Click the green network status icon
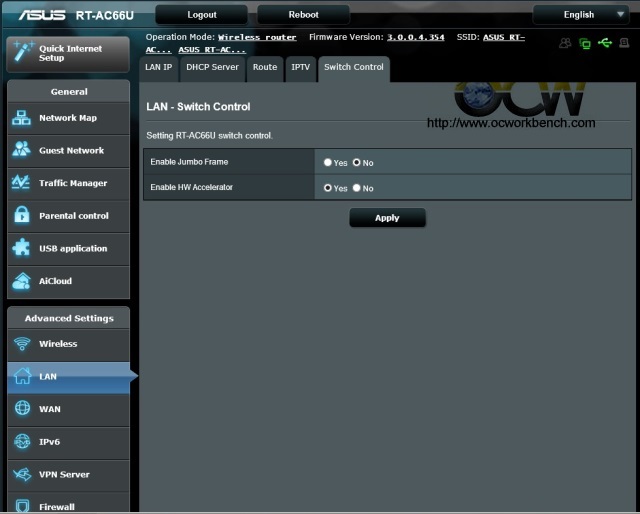 (x=585, y=43)
